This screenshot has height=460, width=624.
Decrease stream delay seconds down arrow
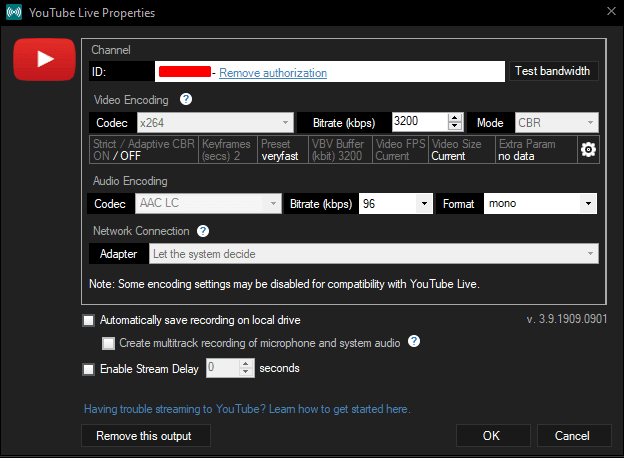(x=246, y=372)
